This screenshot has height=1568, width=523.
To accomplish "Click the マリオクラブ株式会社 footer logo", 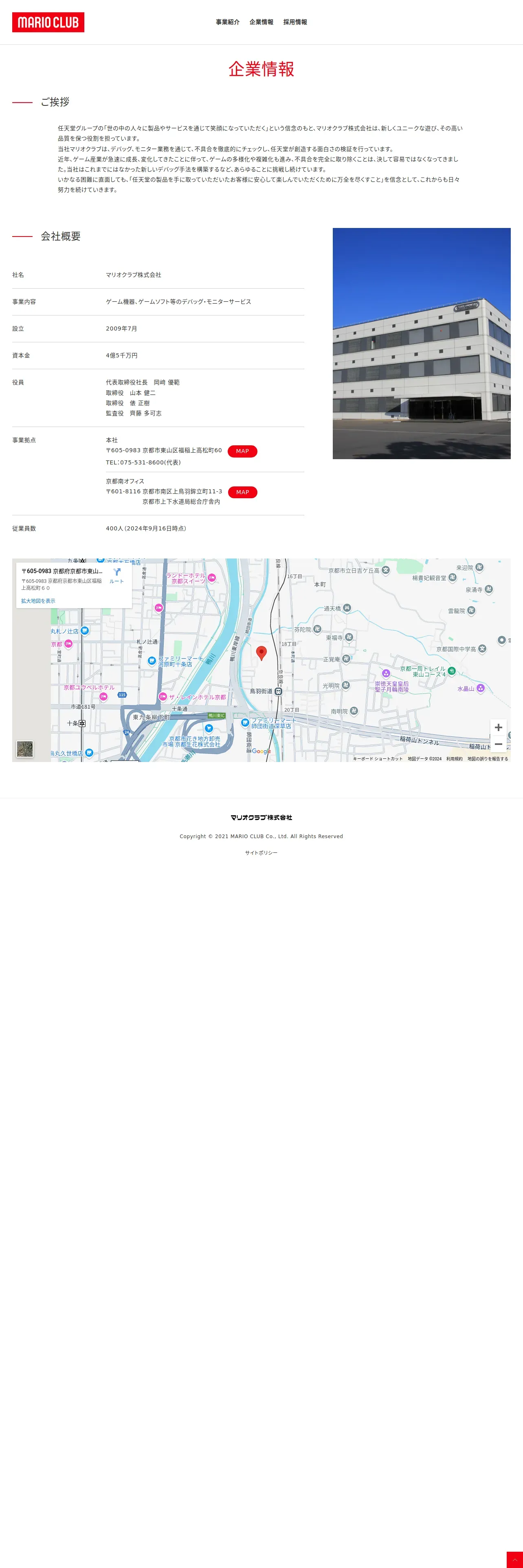I will coord(261,817).
